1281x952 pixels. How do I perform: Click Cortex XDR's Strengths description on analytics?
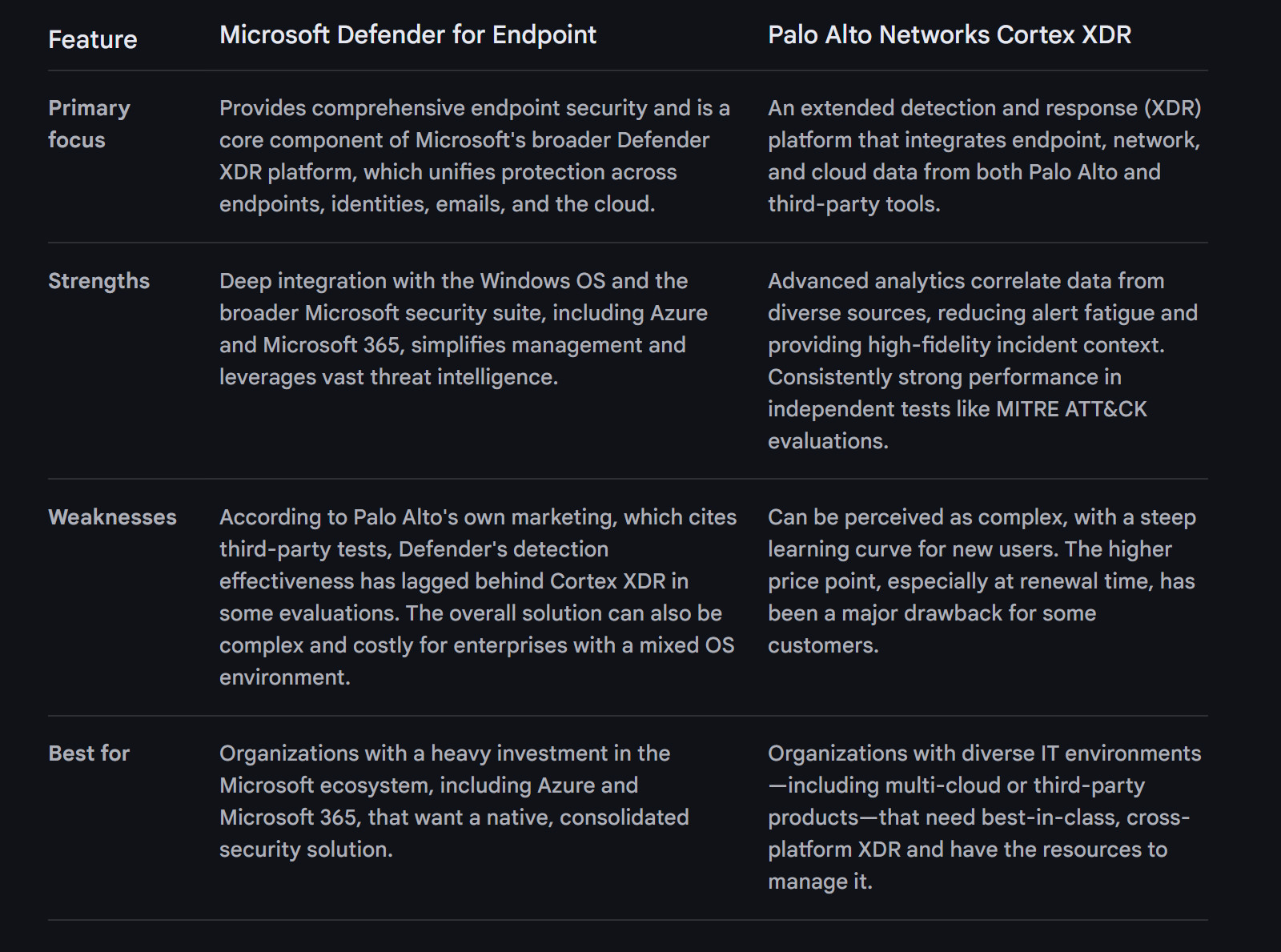pyautogui.click(x=982, y=360)
